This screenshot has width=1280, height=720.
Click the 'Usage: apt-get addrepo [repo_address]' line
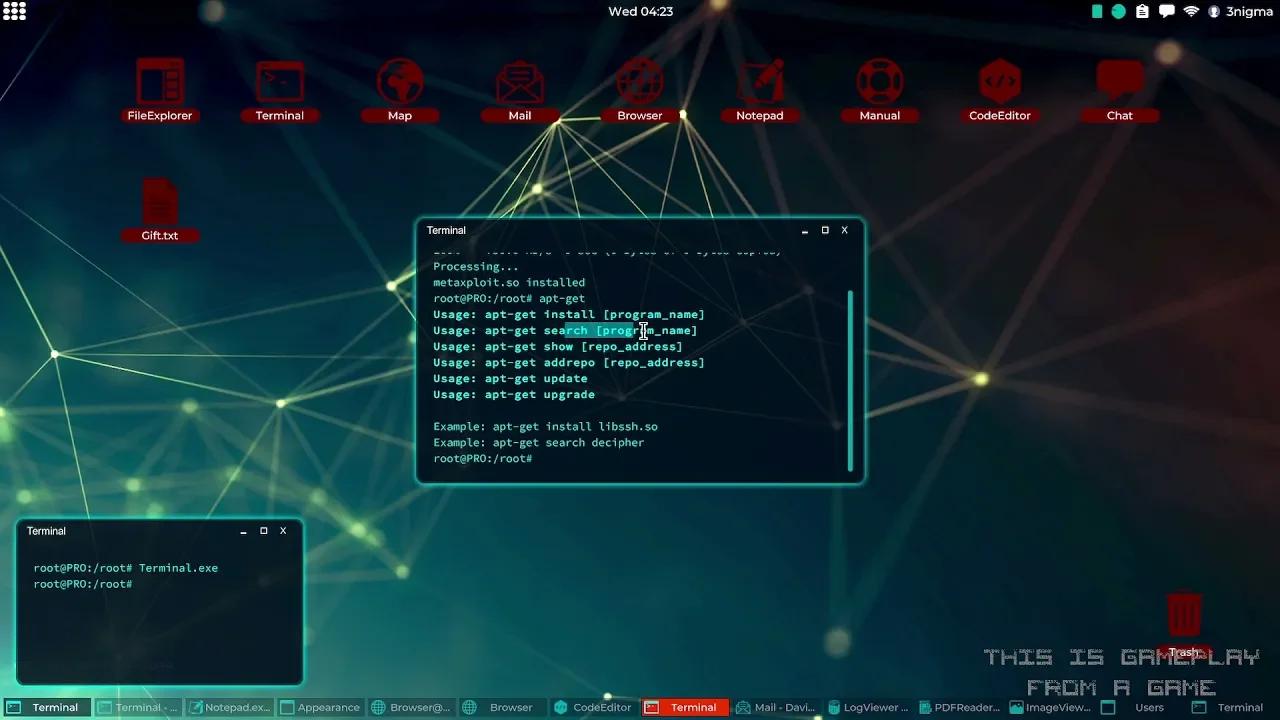(x=569, y=363)
